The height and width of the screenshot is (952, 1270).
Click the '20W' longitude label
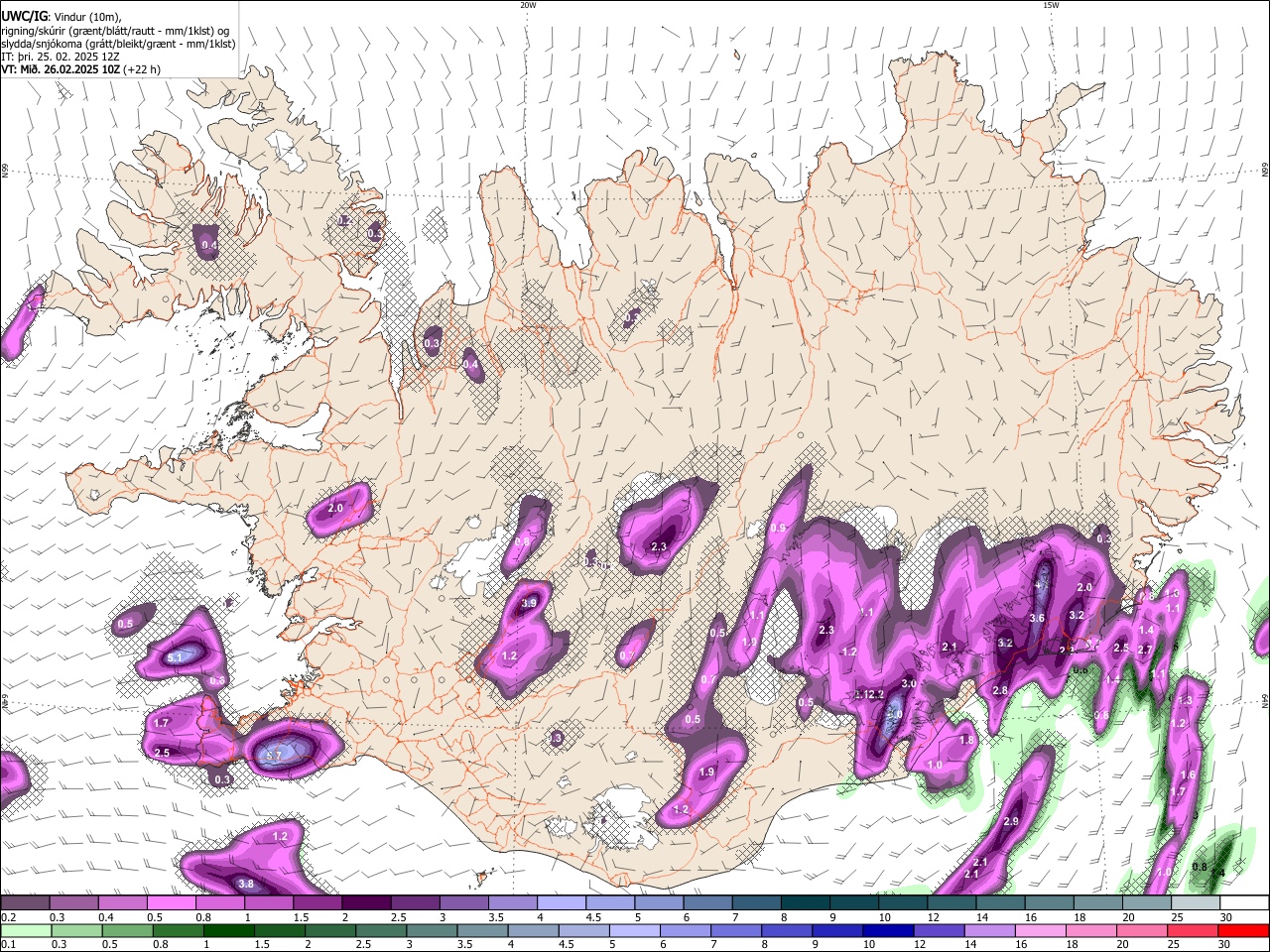tap(528, 5)
